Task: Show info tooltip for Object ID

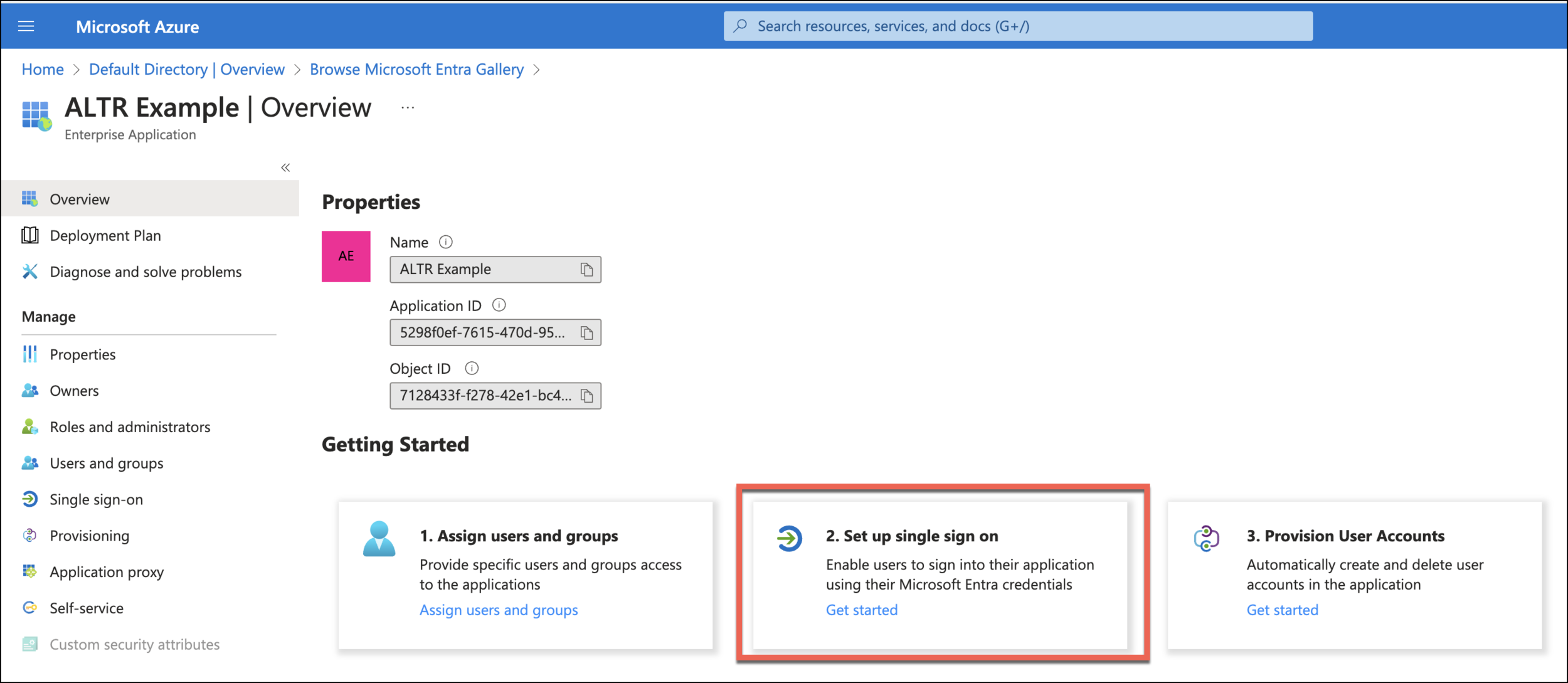Action: pyautogui.click(x=472, y=368)
